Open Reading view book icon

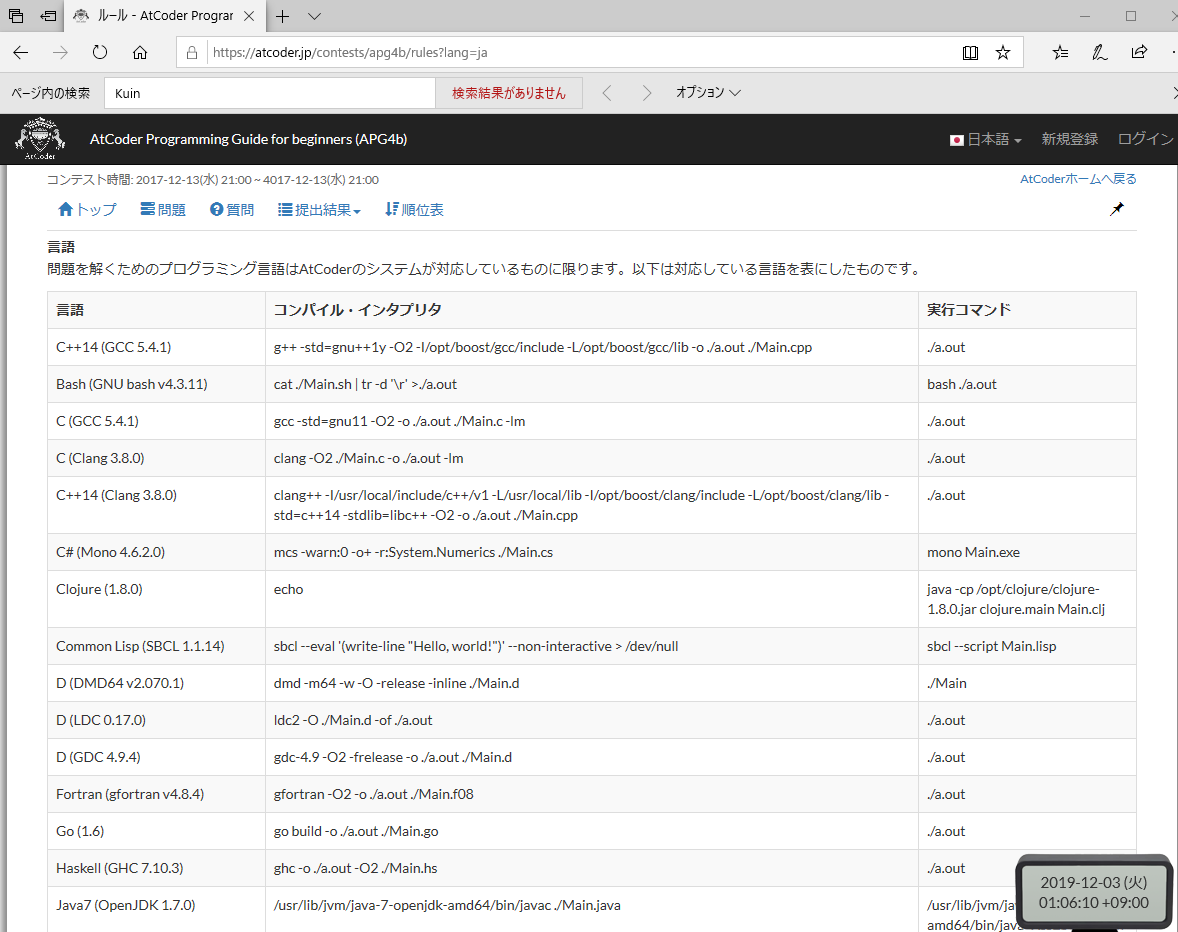[970, 53]
